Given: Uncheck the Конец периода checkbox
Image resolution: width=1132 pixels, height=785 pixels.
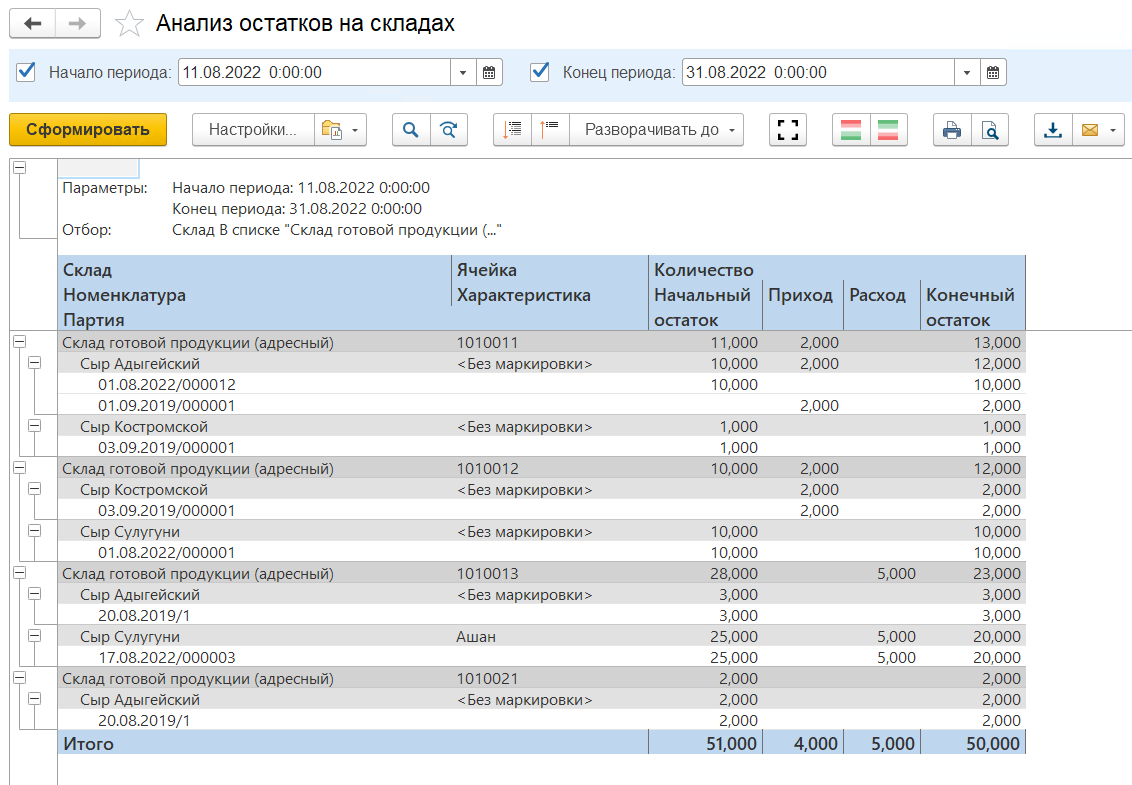Looking at the screenshot, I should click(540, 72).
